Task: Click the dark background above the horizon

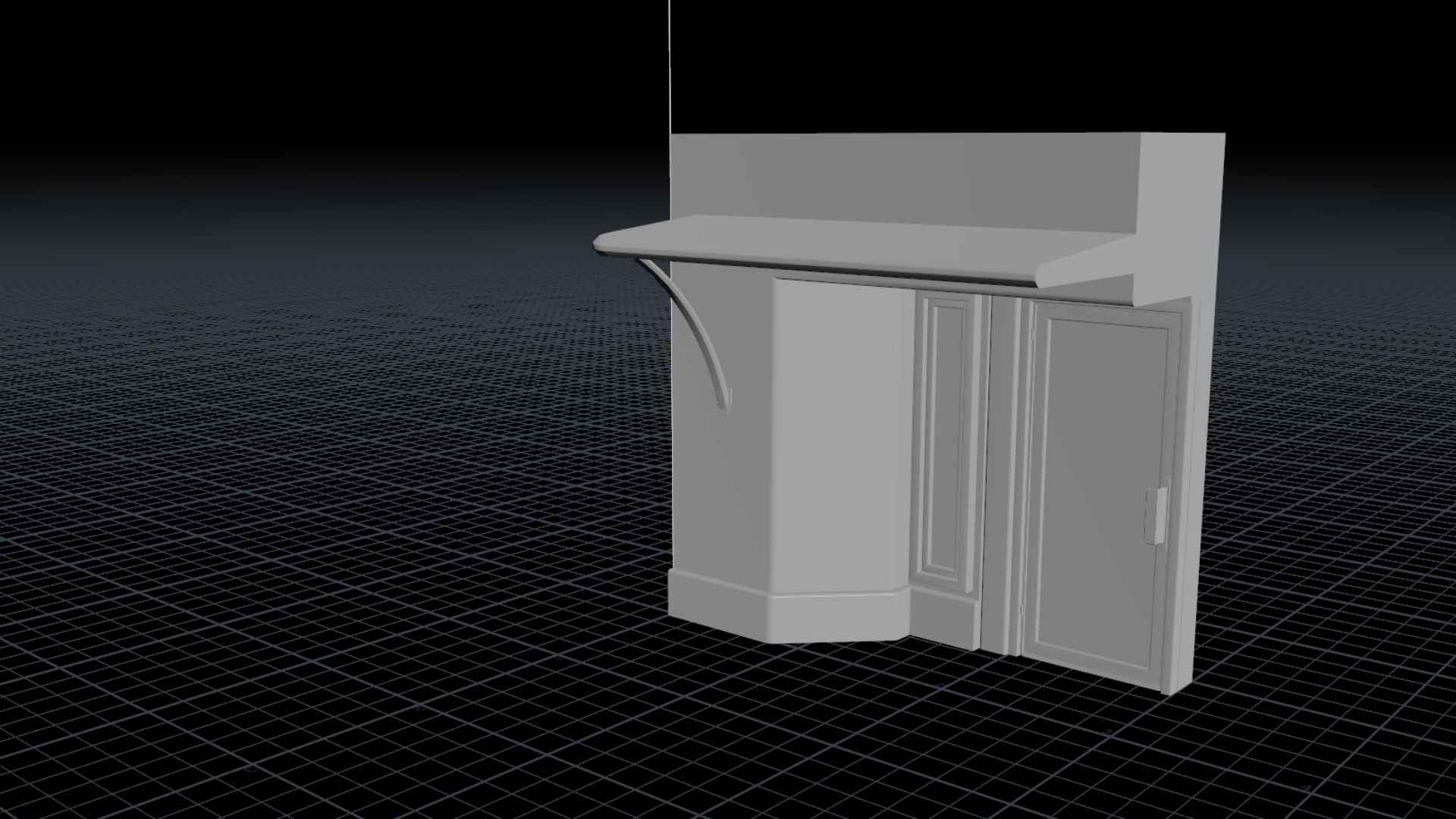Action: [x=303, y=76]
